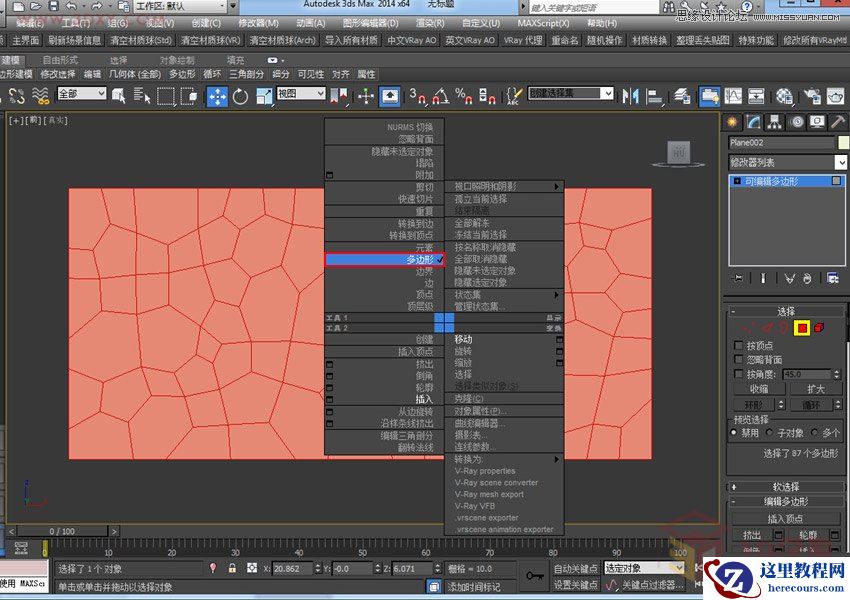This screenshot has height=600, width=850.
Task: Activate the Select and Move tool
Action: (218, 97)
